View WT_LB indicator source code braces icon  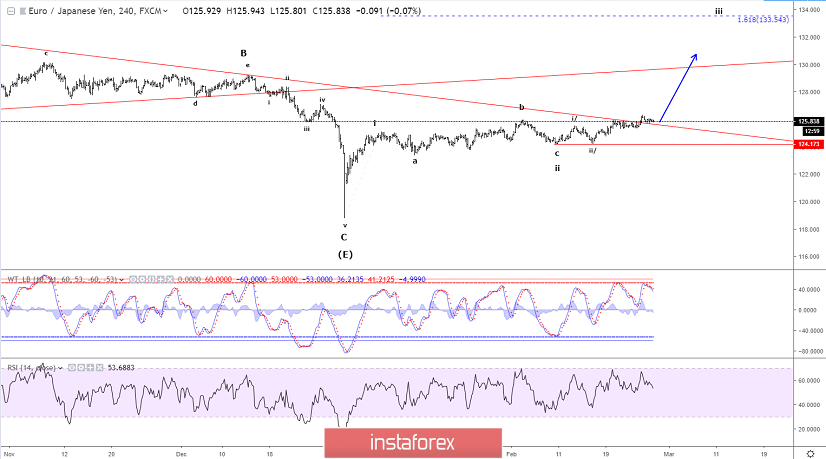pyautogui.click(x=151, y=279)
